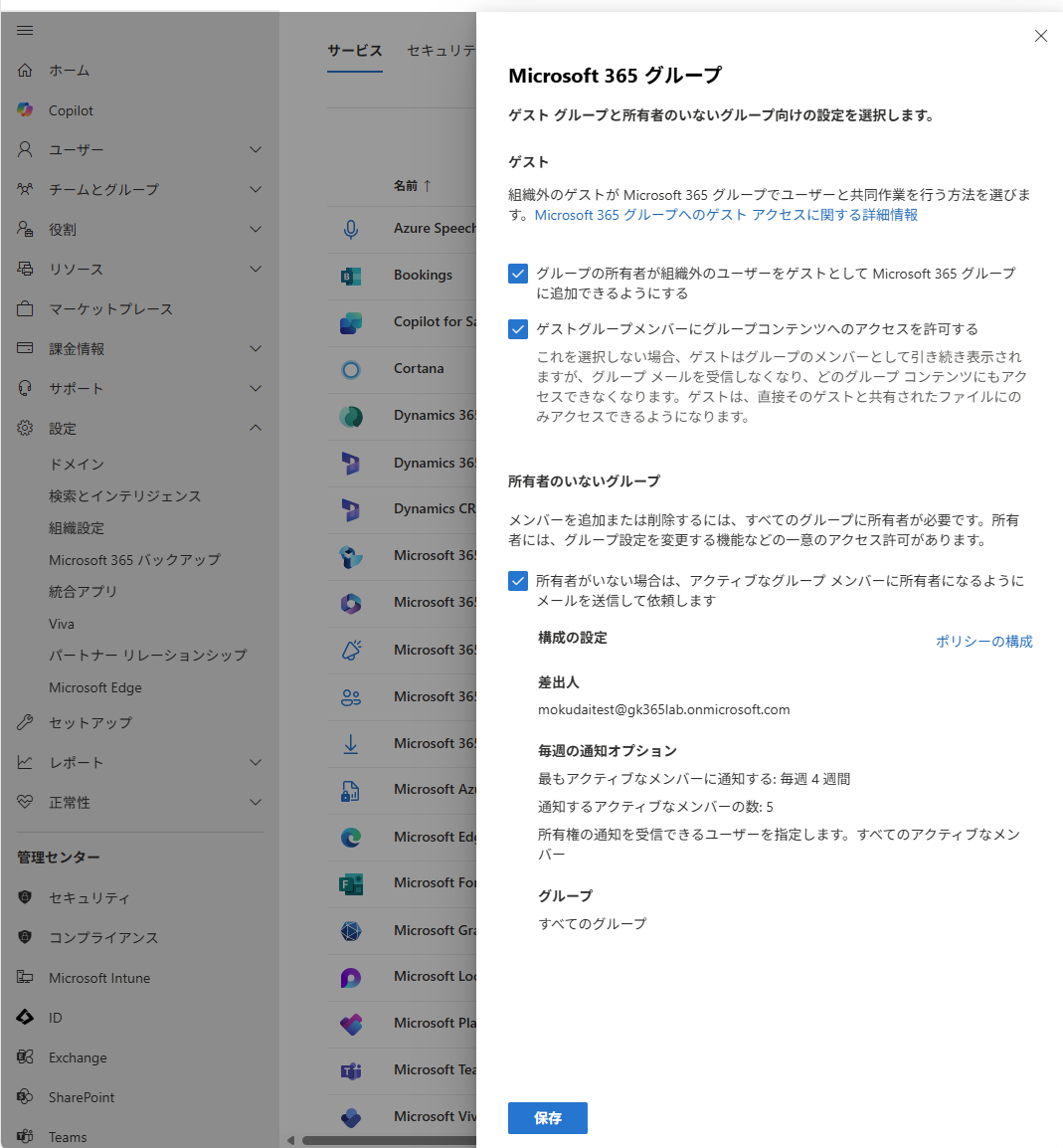Image resolution: width=1063 pixels, height=1148 pixels.
Task: Click the Microsoft Edge service icon in list
Action: coord(351,837)
